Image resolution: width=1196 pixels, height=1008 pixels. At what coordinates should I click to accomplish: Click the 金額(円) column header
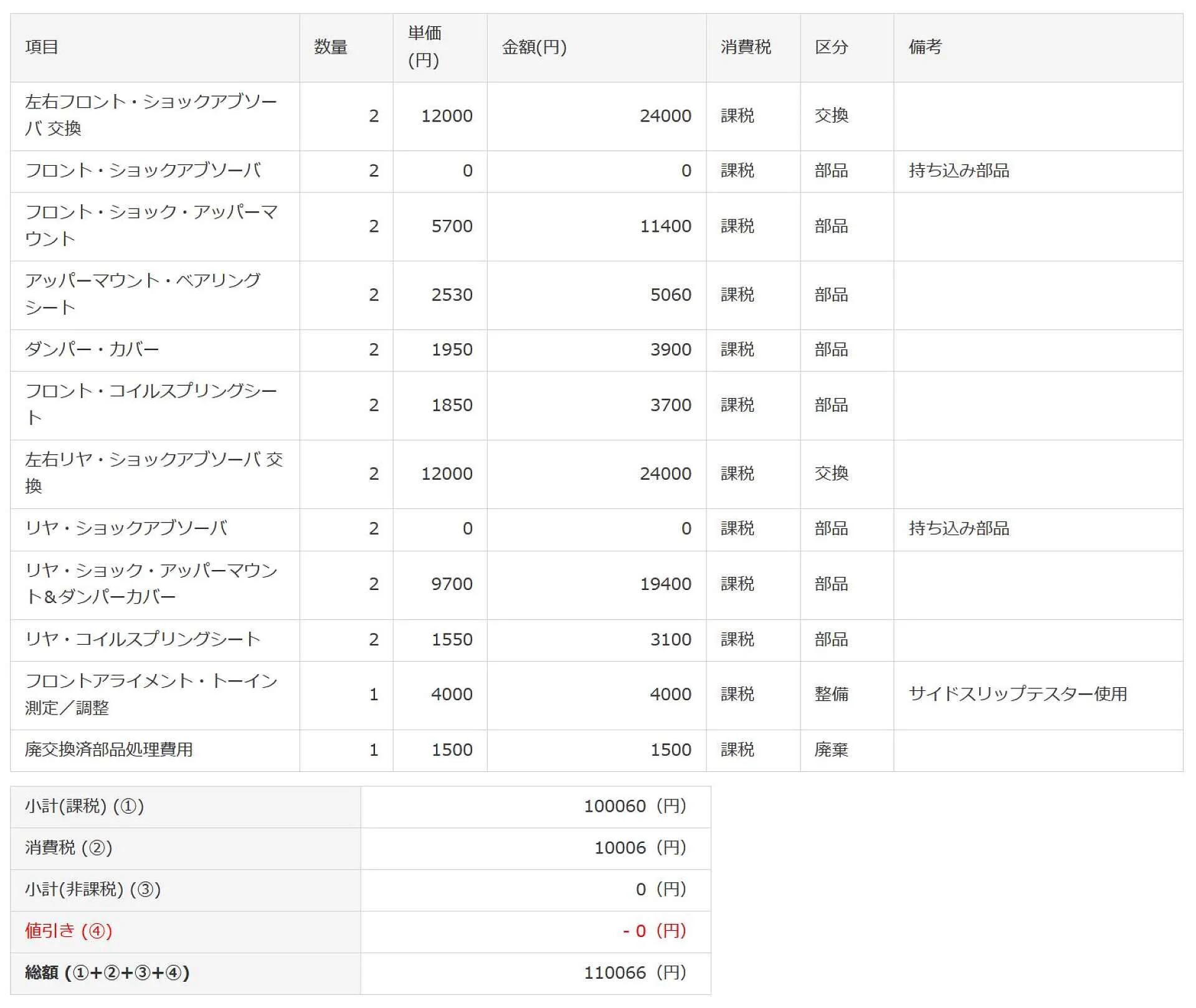(534, 47)
